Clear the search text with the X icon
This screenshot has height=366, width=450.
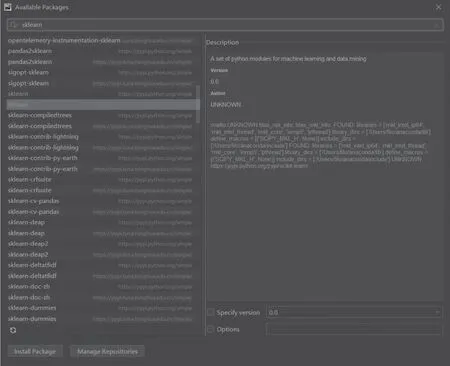click(x=436, y=25)
